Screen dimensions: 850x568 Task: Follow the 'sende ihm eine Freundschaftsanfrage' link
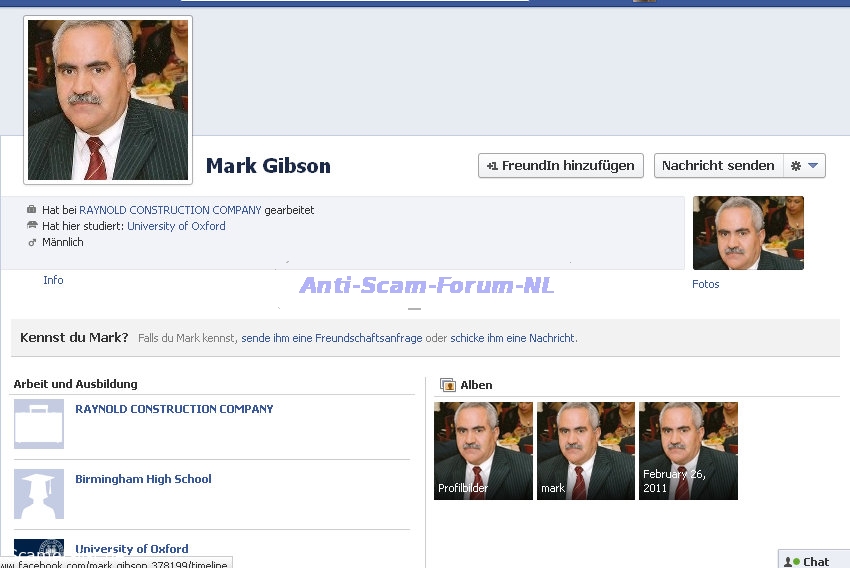pyautogui.click(x=331, y=338)
